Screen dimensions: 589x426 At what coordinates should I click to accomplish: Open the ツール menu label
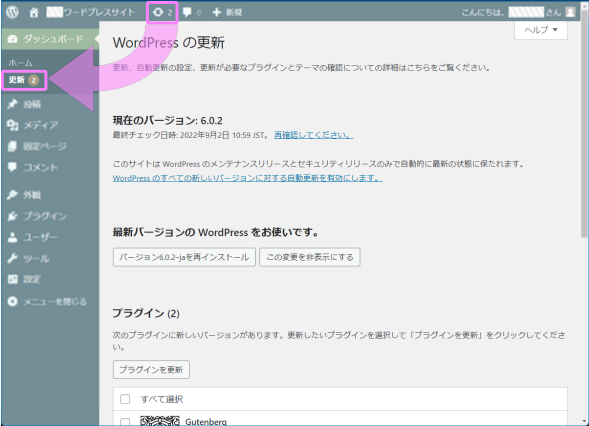[36, 258]
